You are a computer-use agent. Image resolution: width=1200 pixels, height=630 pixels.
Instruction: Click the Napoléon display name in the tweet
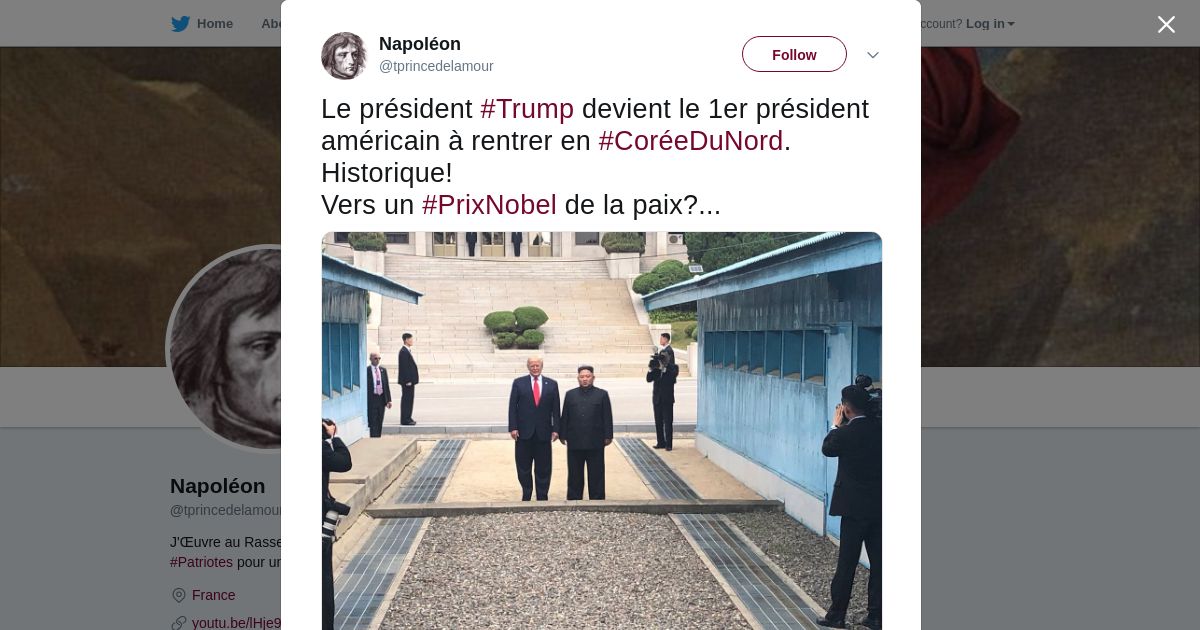(420, 44)
